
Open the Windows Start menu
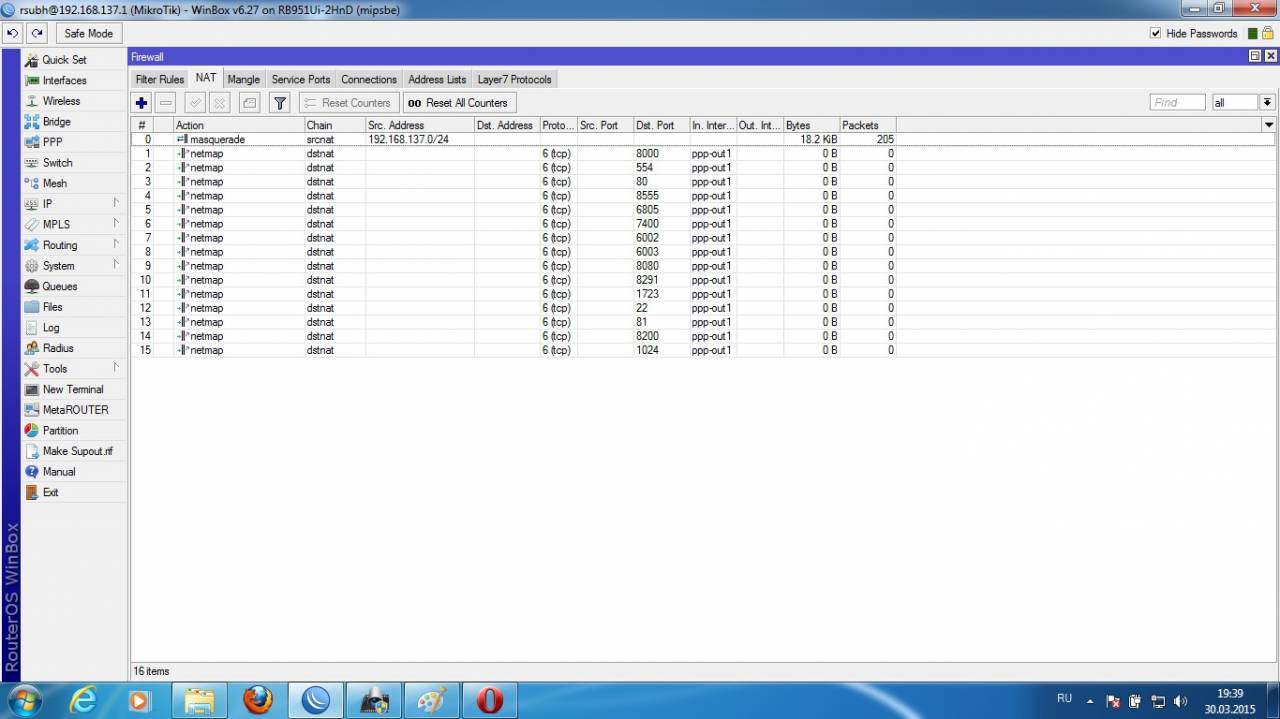tap(24, 700)
